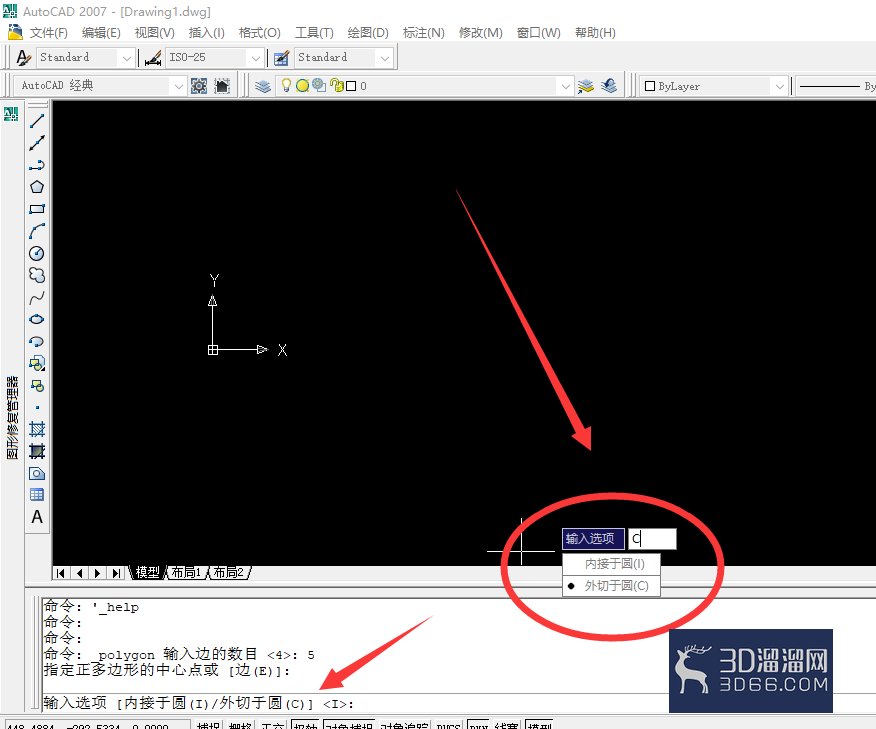The height and width of the screenshot is (729, 876).
Task: Expand the ISO-25 dimension style dropdown
Action: point(255,58)
